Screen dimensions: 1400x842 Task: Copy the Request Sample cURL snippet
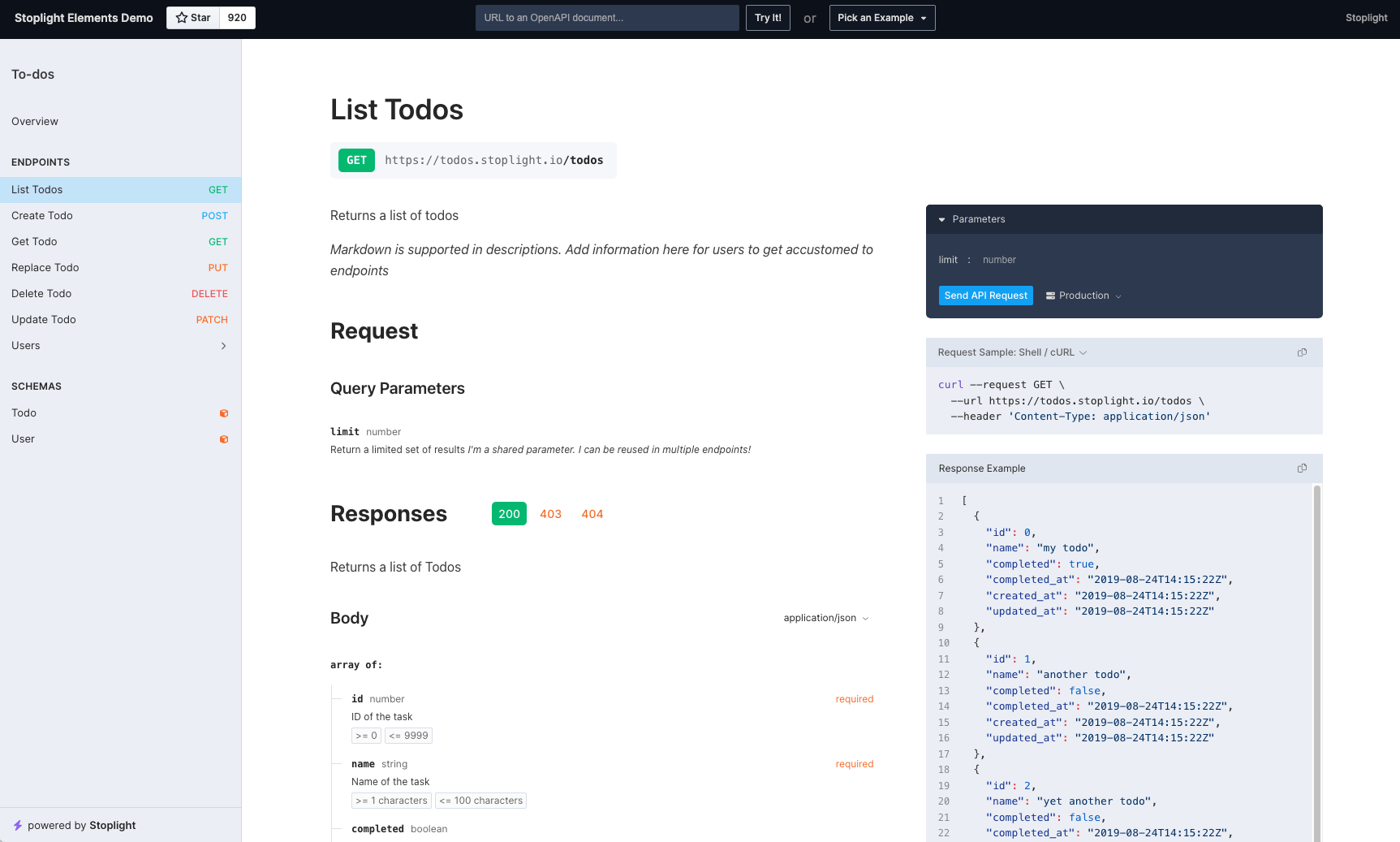1302,352
